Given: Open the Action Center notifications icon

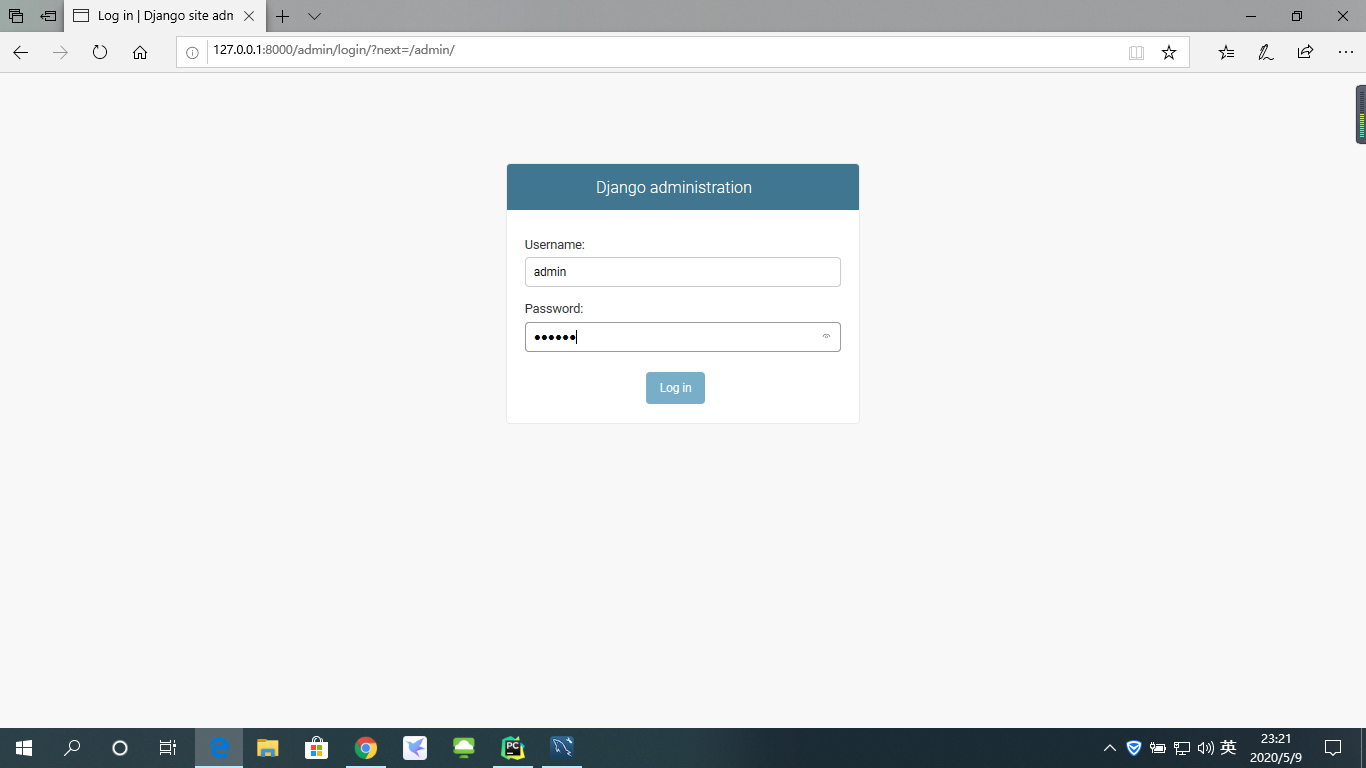Looking at the screenshot, I should point(1333,748).
